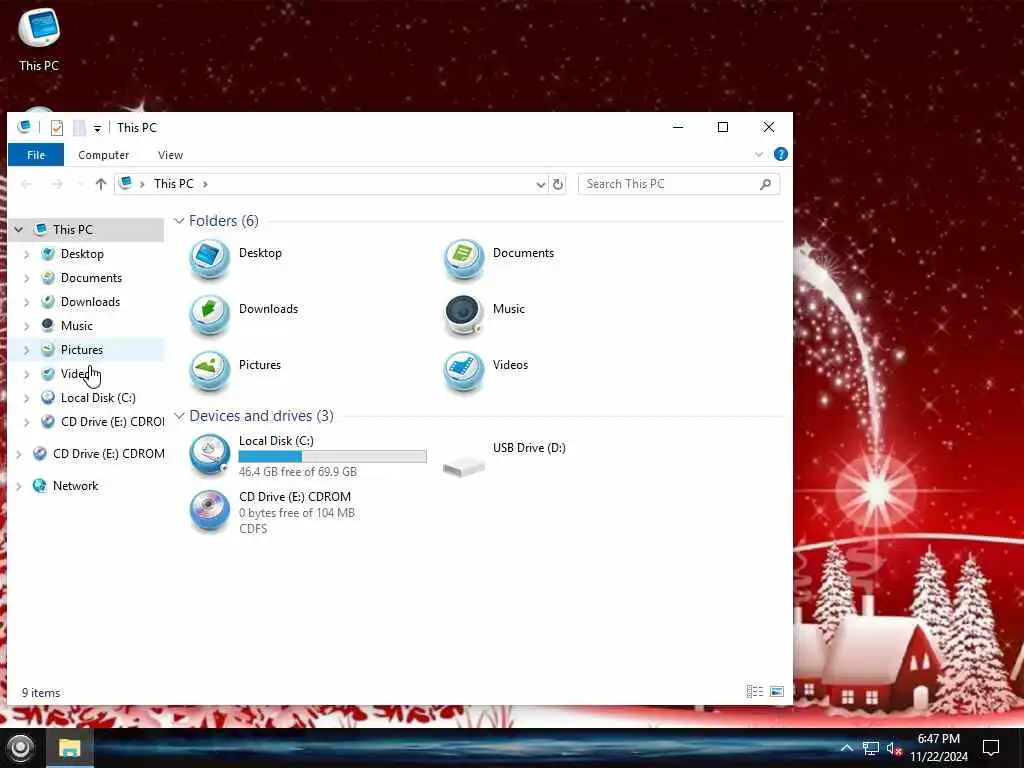This screenshot has width=1024, height=768.
Task: Click the Start button on taskbar
Action: (x=20, y=748)
